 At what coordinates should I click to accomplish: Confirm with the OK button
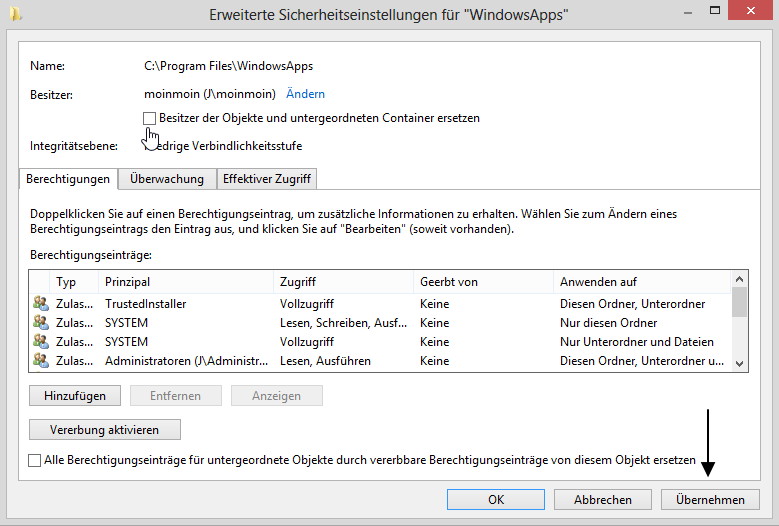tap(496, 500)
